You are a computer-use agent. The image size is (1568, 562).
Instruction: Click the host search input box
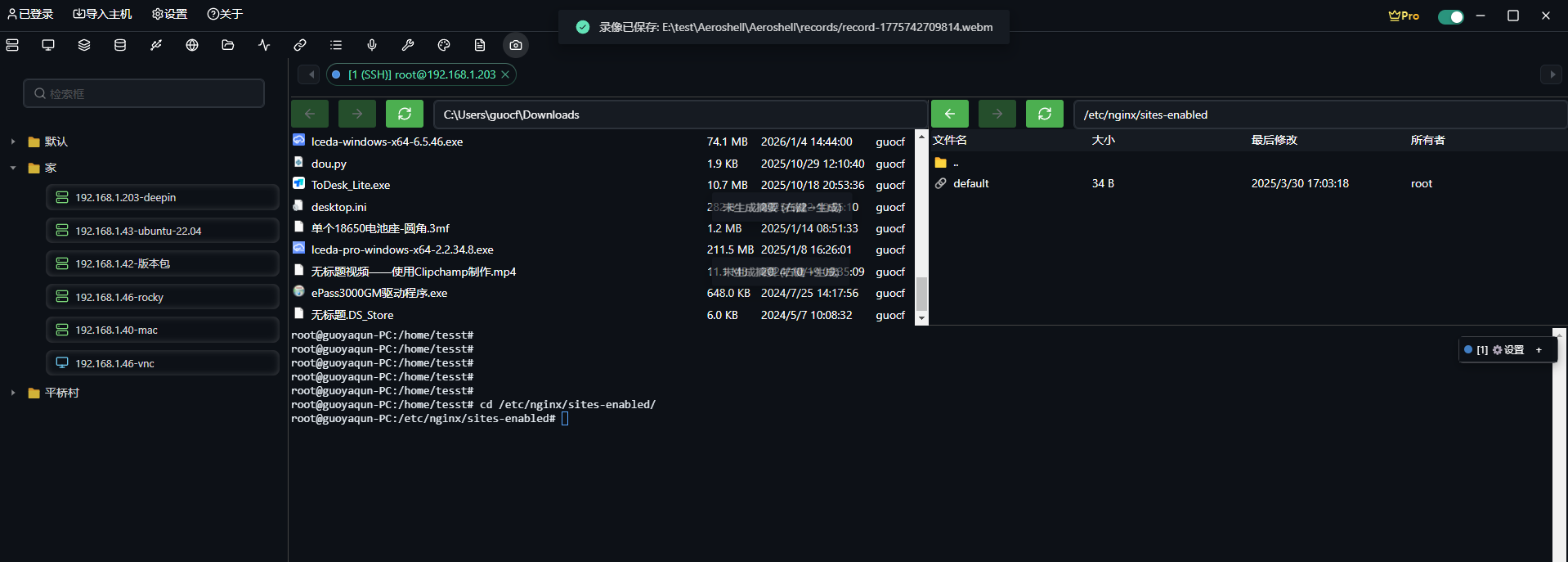tap(144, 94)
